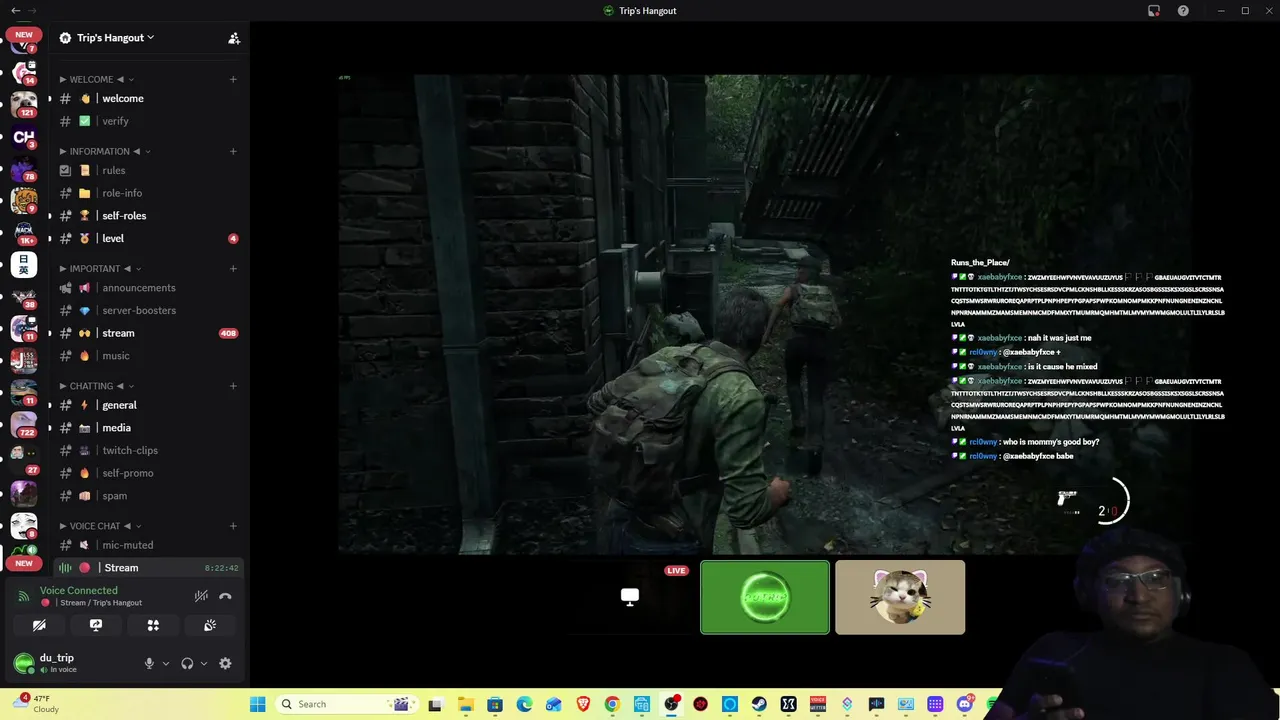This screenshot has width=1280, height=720.
Task: Open Steam from the taskbar
Action: coord(759,704)
